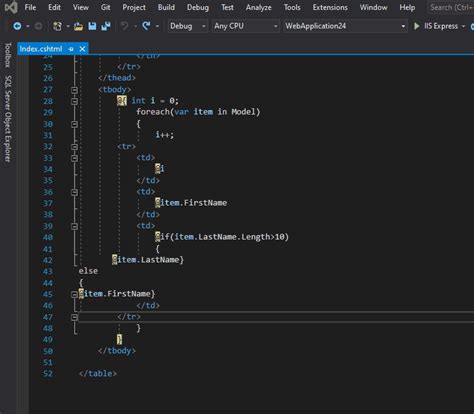474x414 pixels.
Task: Save the file with the floppy disk icon
Action: click(x=92, y=26)
